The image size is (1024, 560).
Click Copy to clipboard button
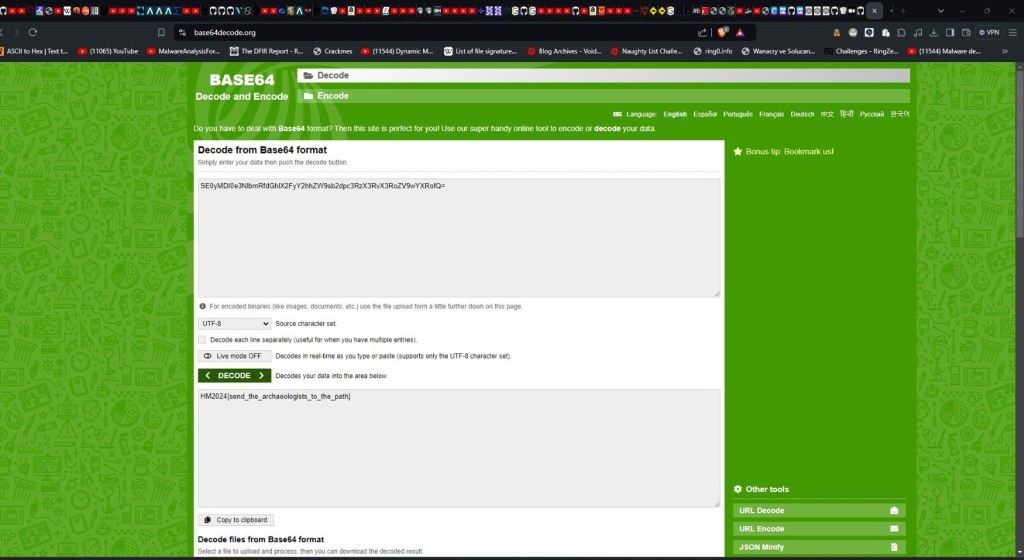tap(235, 520)
